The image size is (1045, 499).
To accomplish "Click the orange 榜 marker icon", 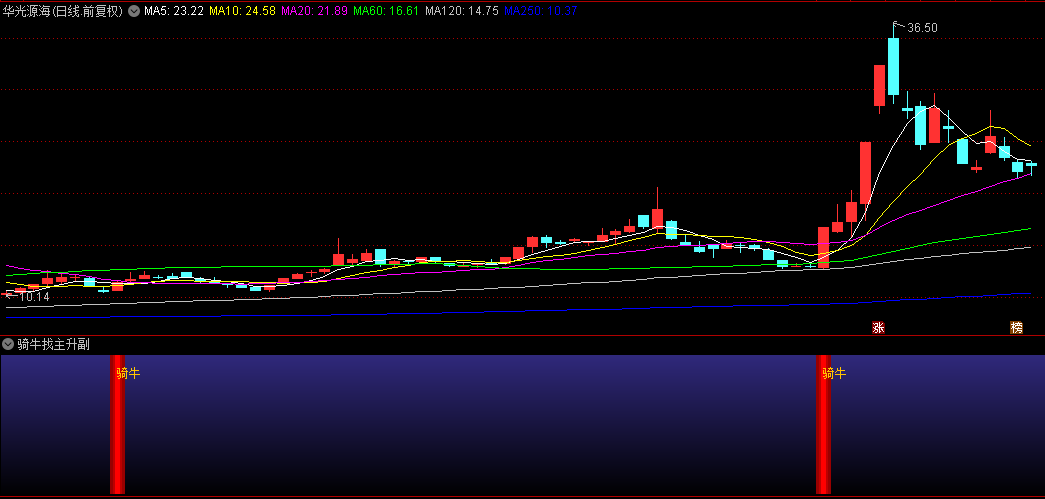I will pyautogui.click(x=1016, y=327).
